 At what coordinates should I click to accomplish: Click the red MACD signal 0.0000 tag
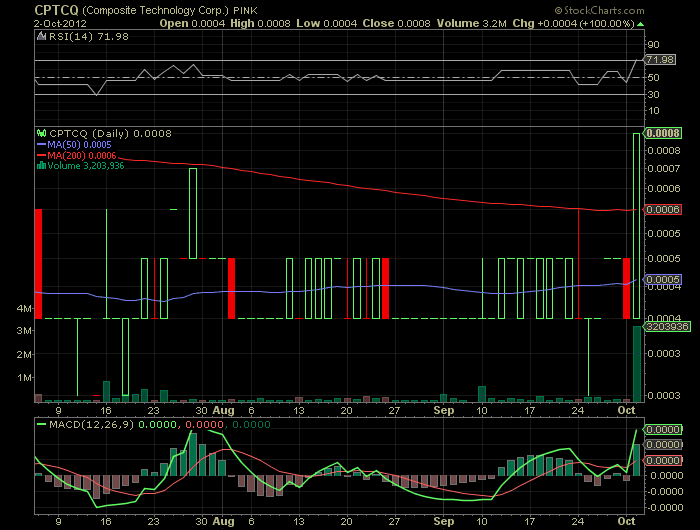[x=663, y=460]
